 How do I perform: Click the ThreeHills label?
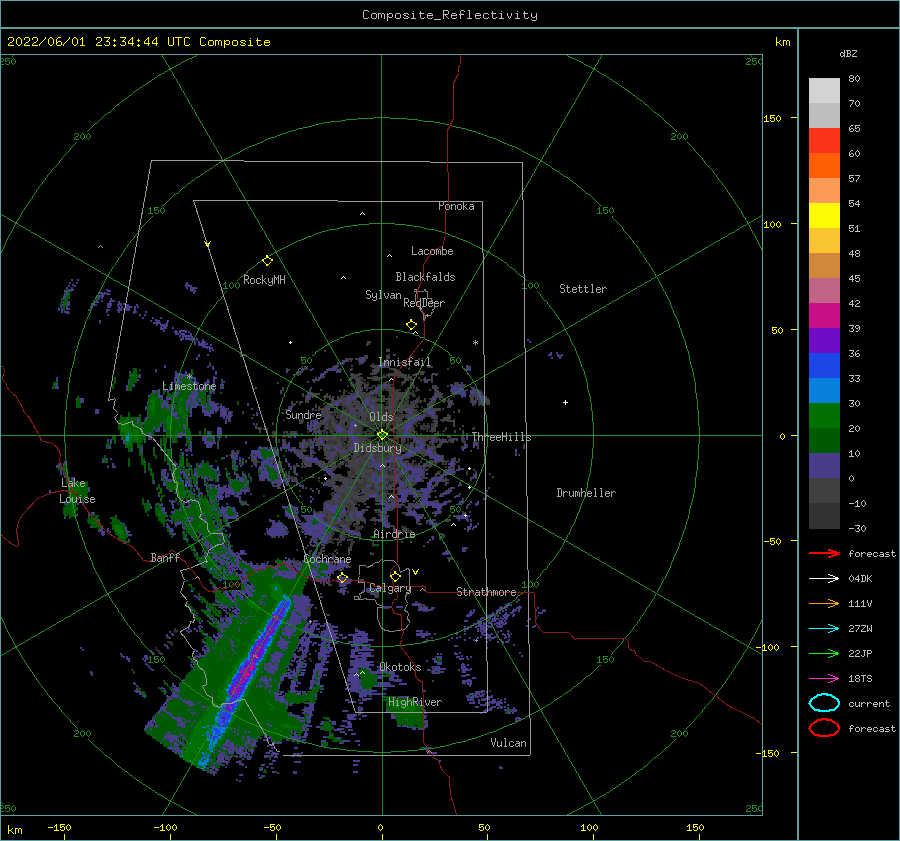coord(502,437)
